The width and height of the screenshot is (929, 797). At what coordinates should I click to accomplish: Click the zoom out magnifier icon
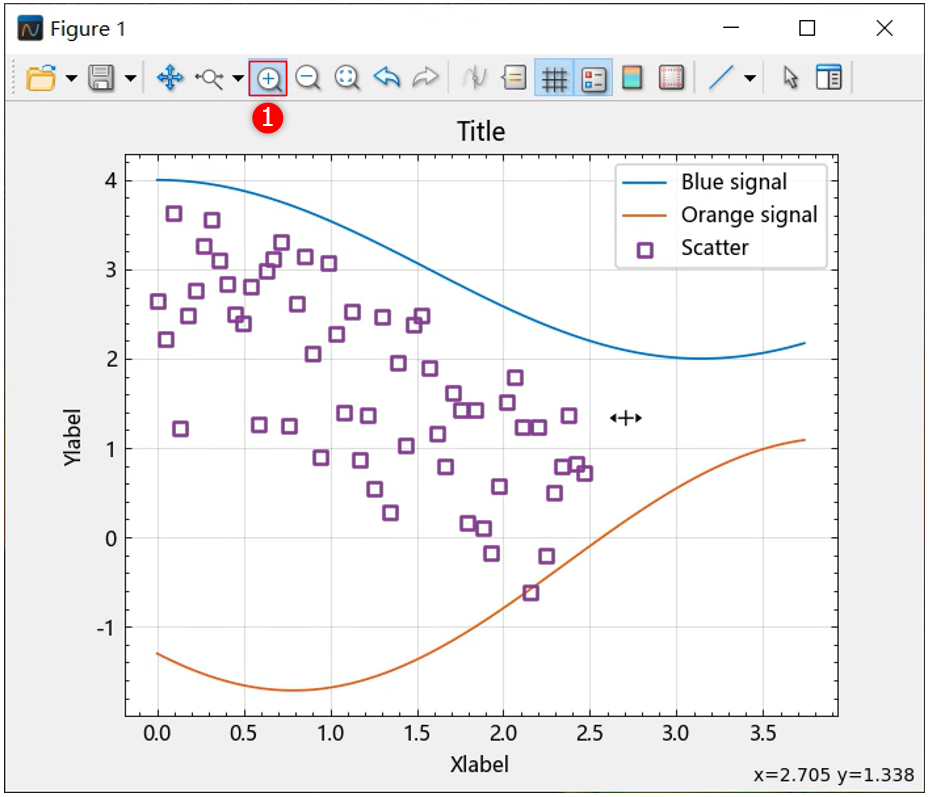click(308, 78)
